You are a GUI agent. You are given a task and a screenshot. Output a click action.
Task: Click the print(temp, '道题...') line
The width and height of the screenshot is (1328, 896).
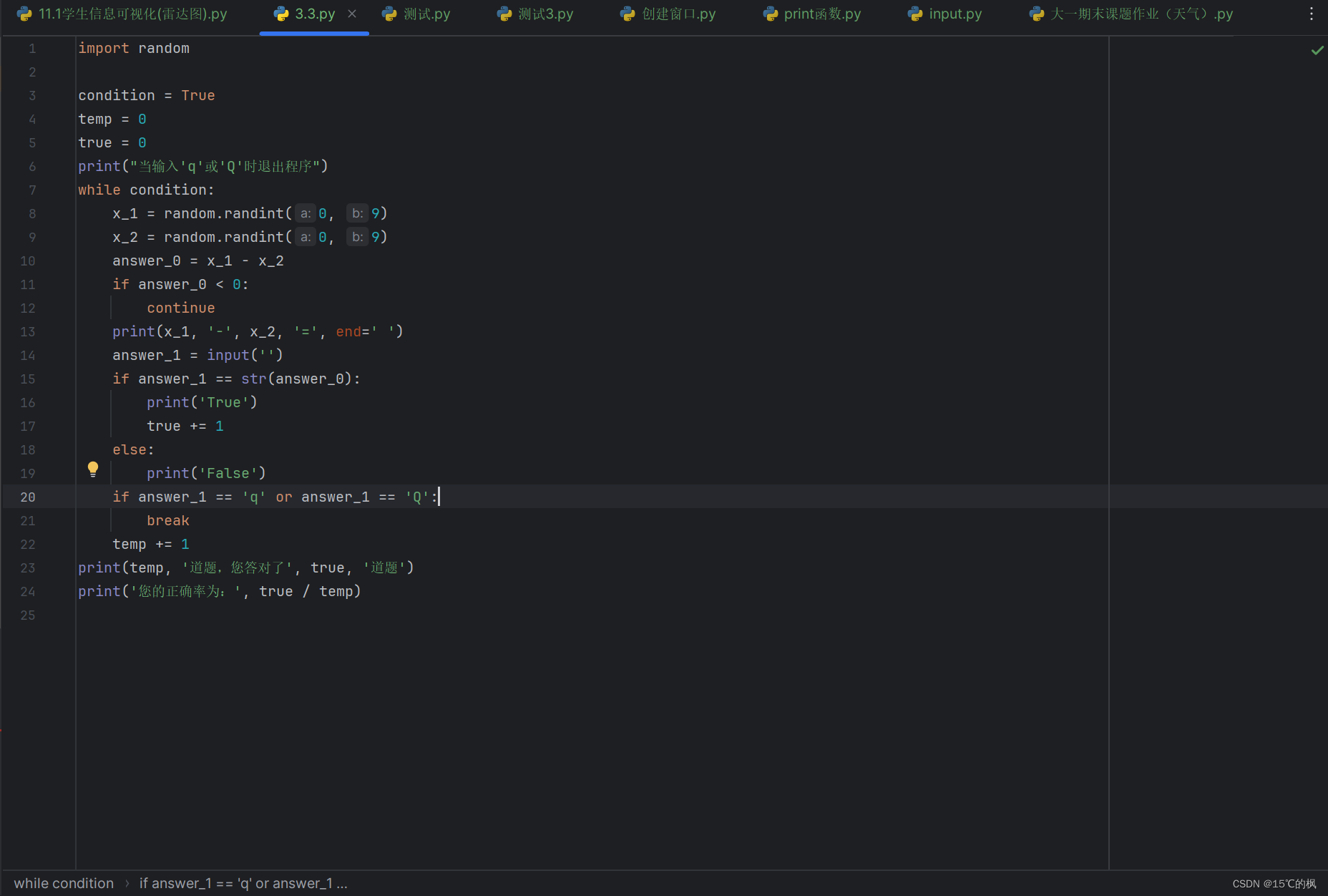[x=246, y=568]
